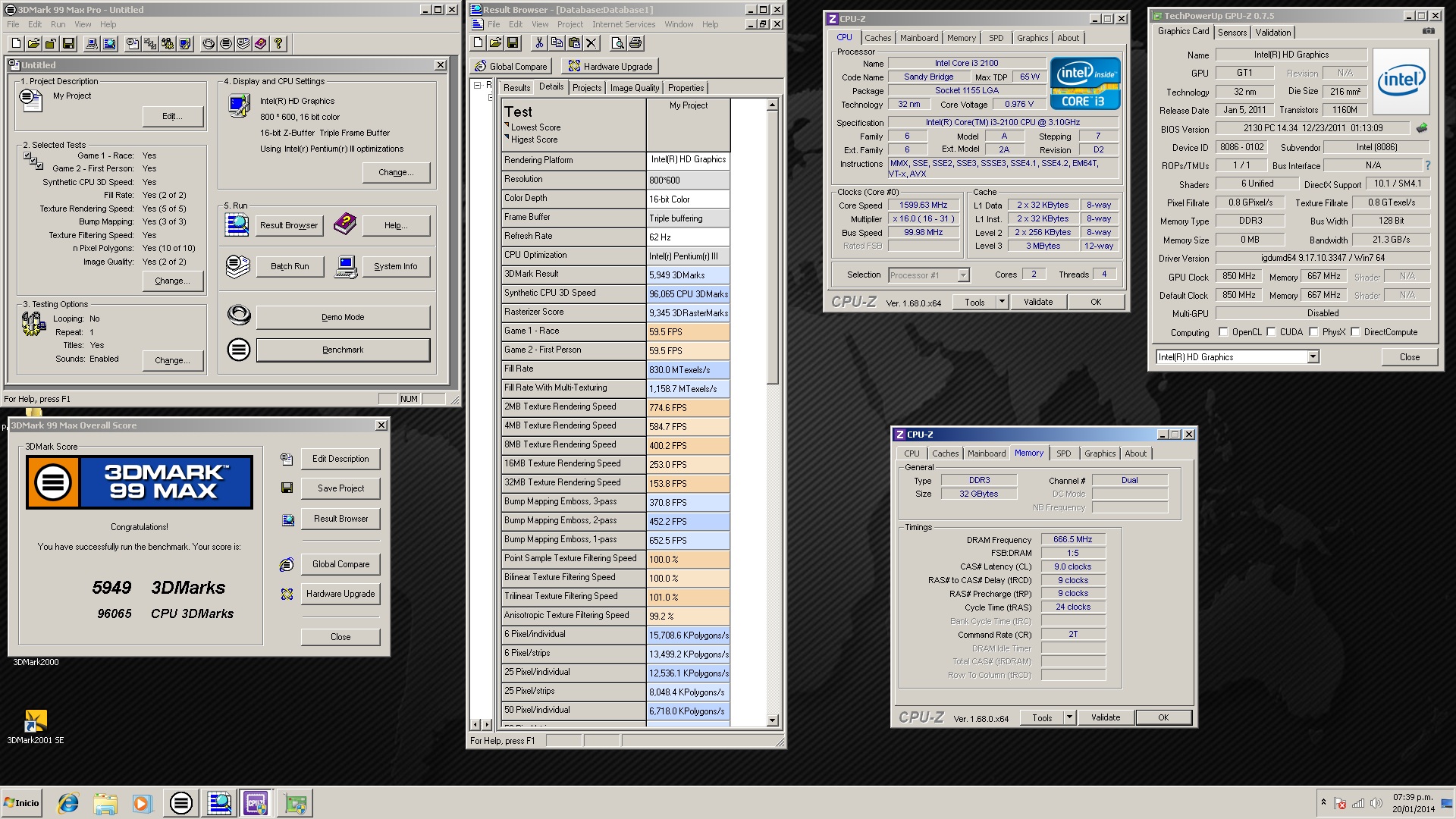Screen dimensions: 1456x819
Task: Enable DirectCompute checkbox in GPU-Z
Action: tap(1355, 332)
